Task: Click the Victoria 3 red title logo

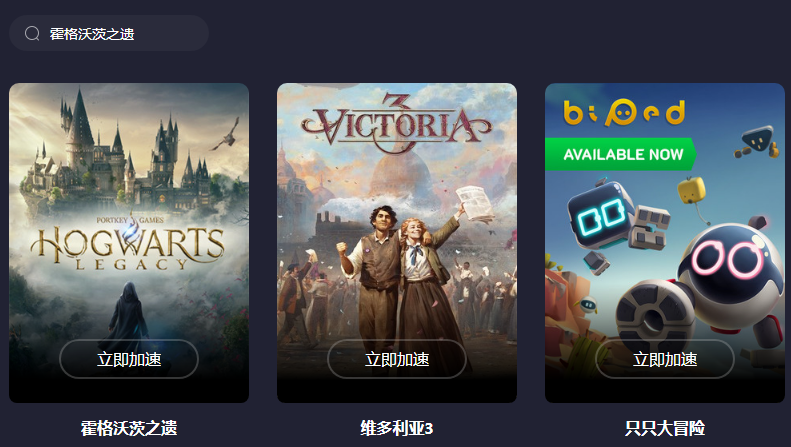Action: (396, 124)
